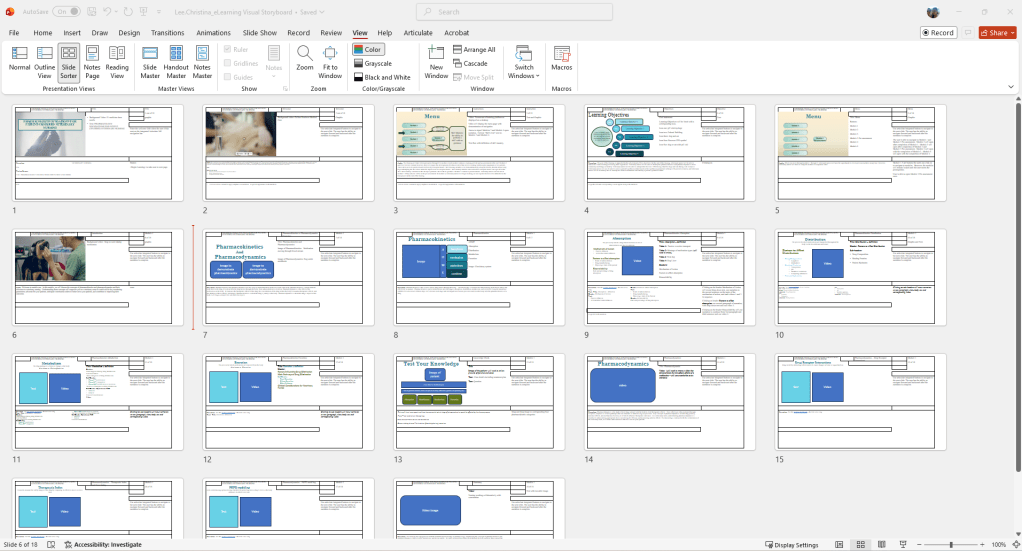Image resolution: width=1022 pixels, height=551 pixels.
Task: Open Display Settings
Action: tap(791, 544)
